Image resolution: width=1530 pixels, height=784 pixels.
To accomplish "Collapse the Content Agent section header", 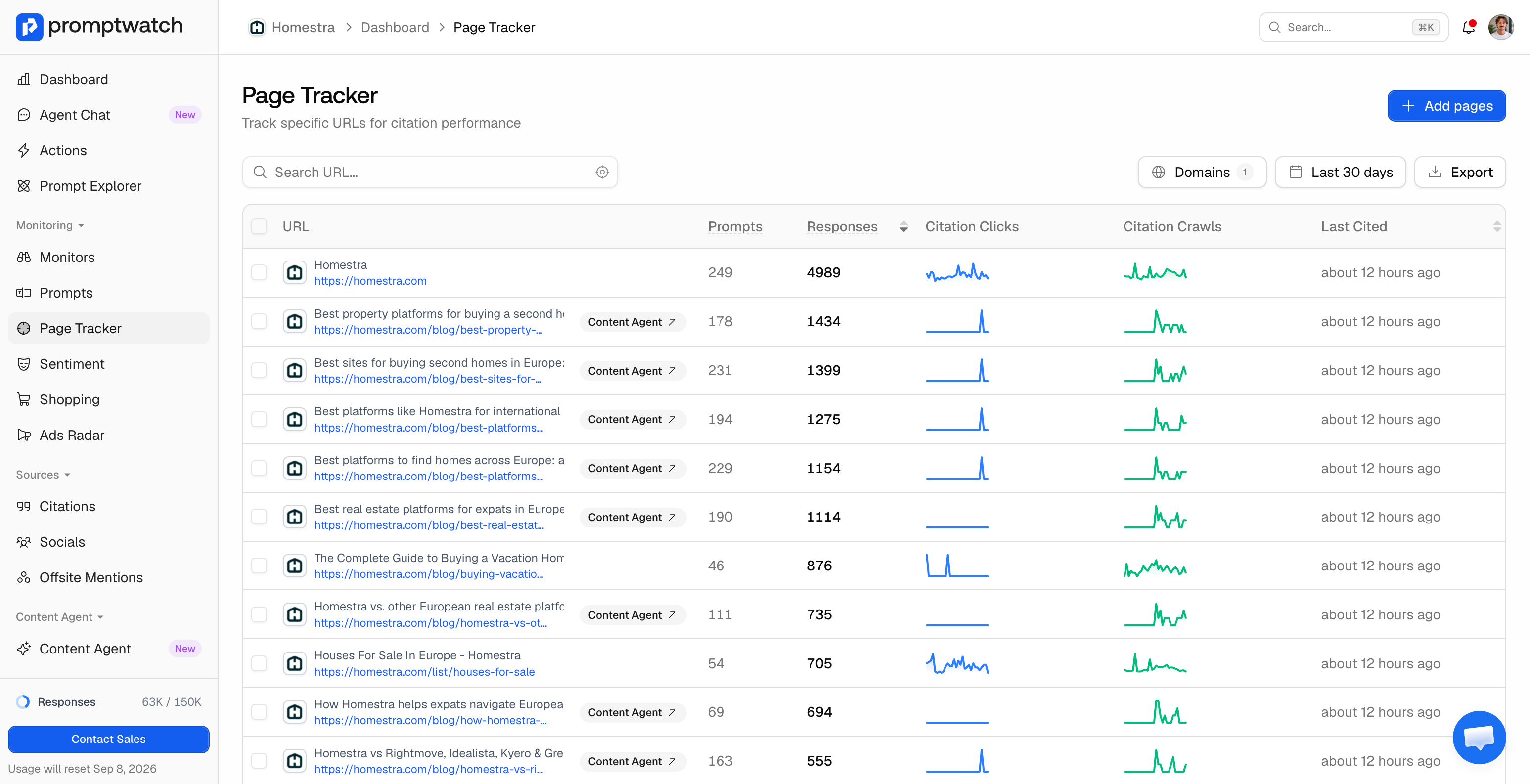I will coord(59,617).
